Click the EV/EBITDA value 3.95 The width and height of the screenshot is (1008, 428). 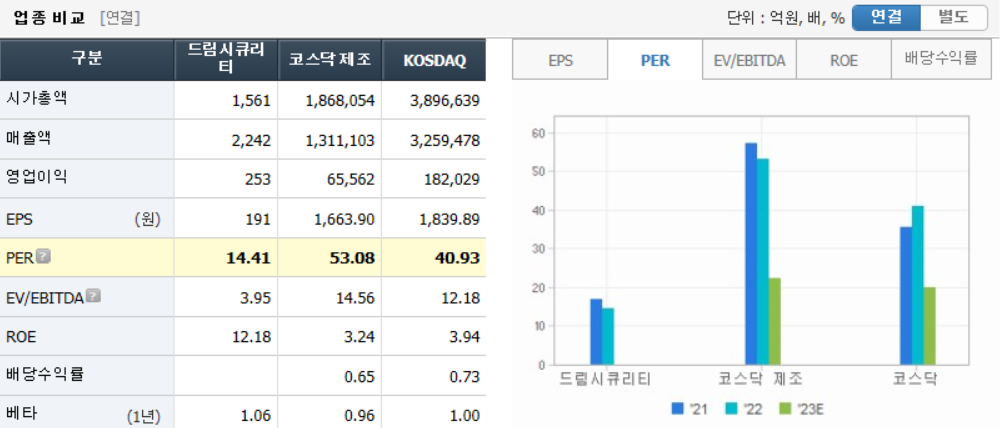(x=254, y=298)
